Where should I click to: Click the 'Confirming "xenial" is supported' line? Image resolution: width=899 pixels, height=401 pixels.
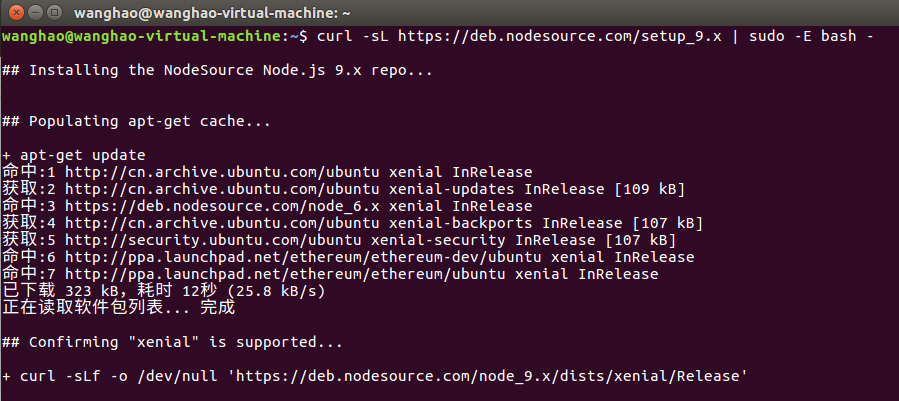tap(172, 342)
